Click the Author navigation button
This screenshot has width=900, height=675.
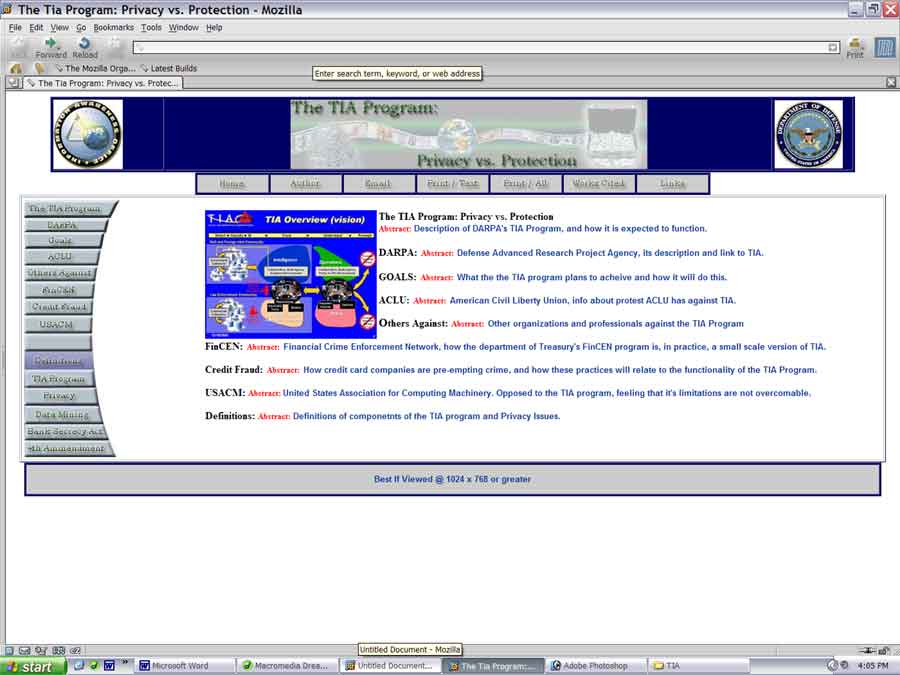coord(305,184)
